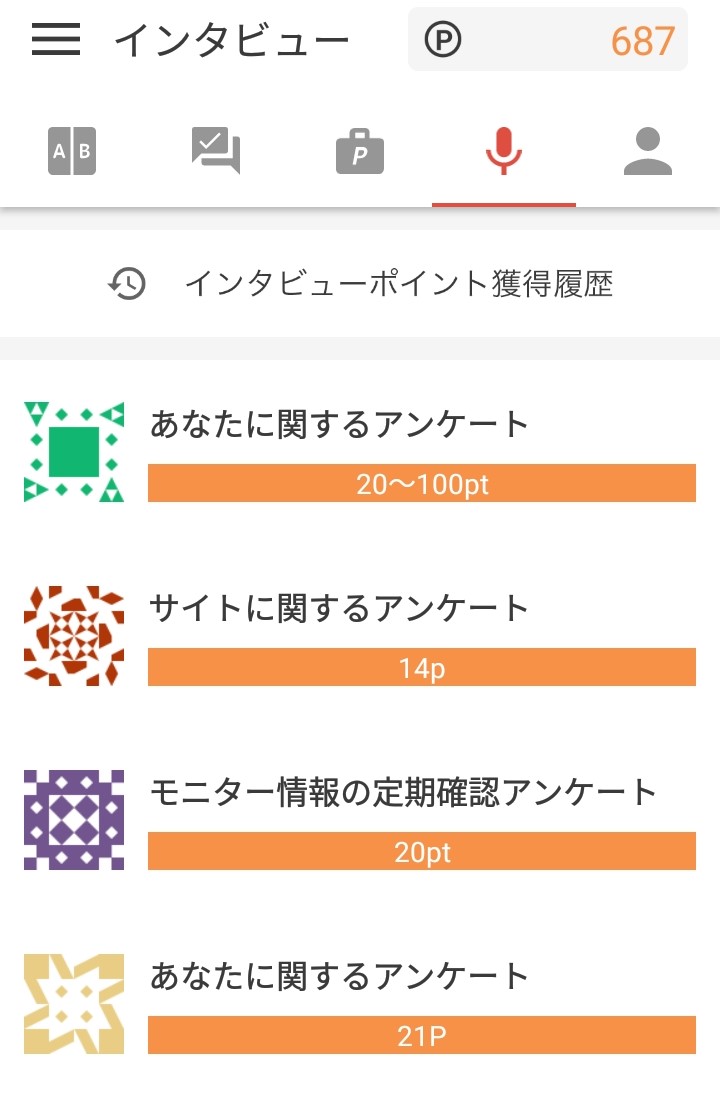Click the history clock icon

pyautogui.click(x=128, y=285)
